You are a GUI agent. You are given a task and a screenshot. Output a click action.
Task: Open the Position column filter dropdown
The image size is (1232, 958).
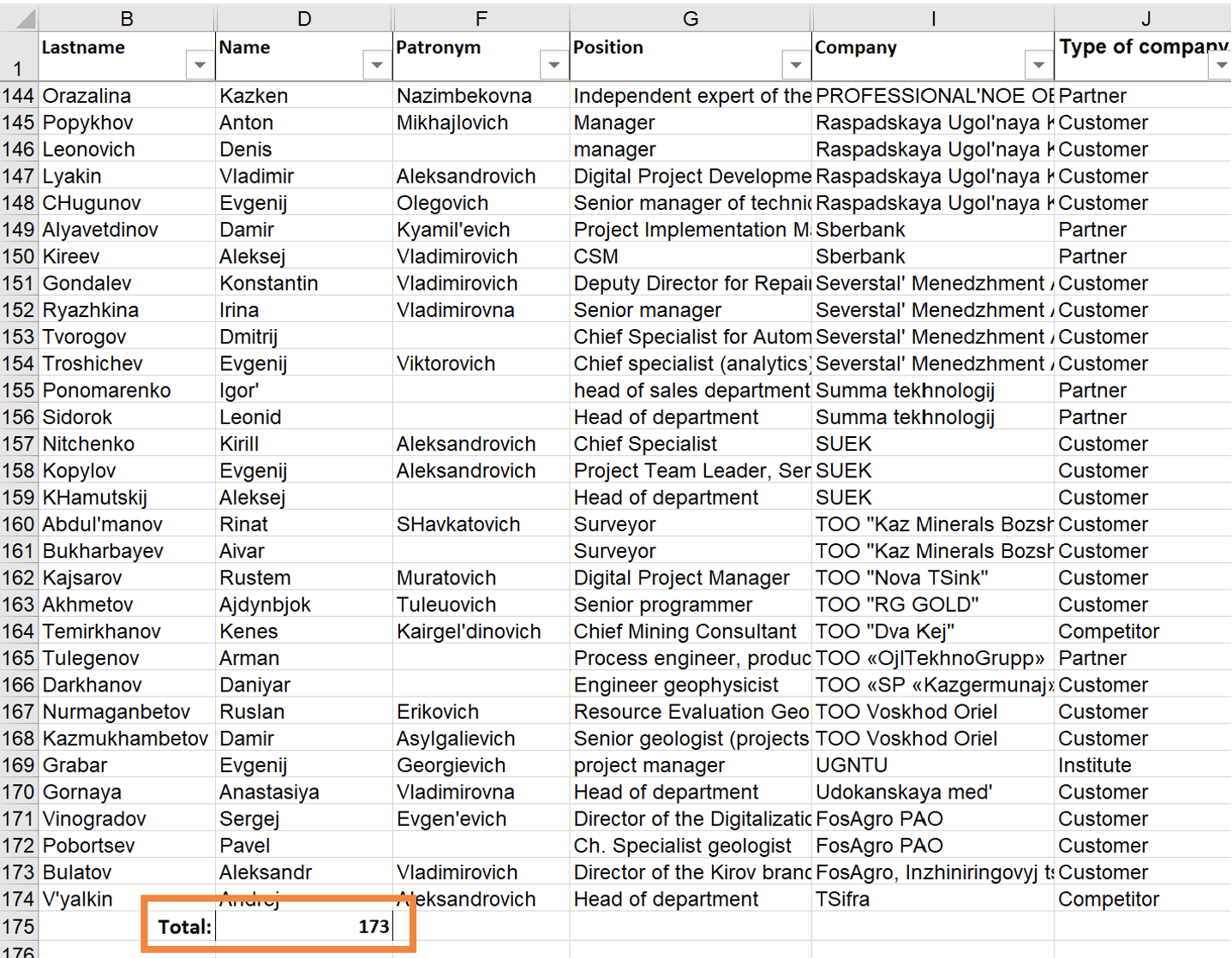tap(796, 64)
